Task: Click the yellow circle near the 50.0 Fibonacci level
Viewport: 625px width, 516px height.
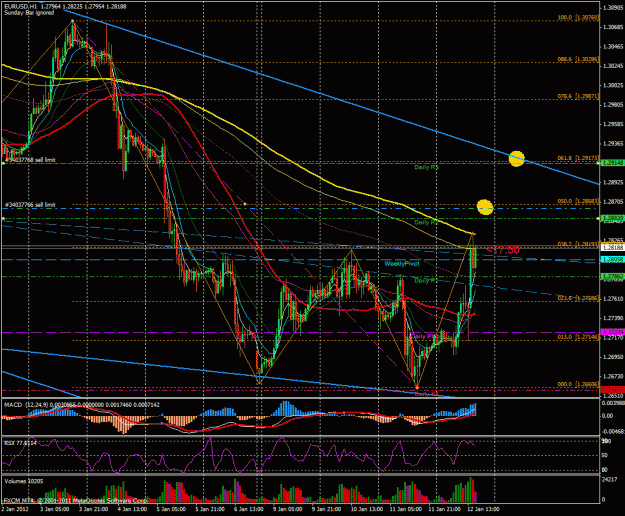Action: pos(485,207)
